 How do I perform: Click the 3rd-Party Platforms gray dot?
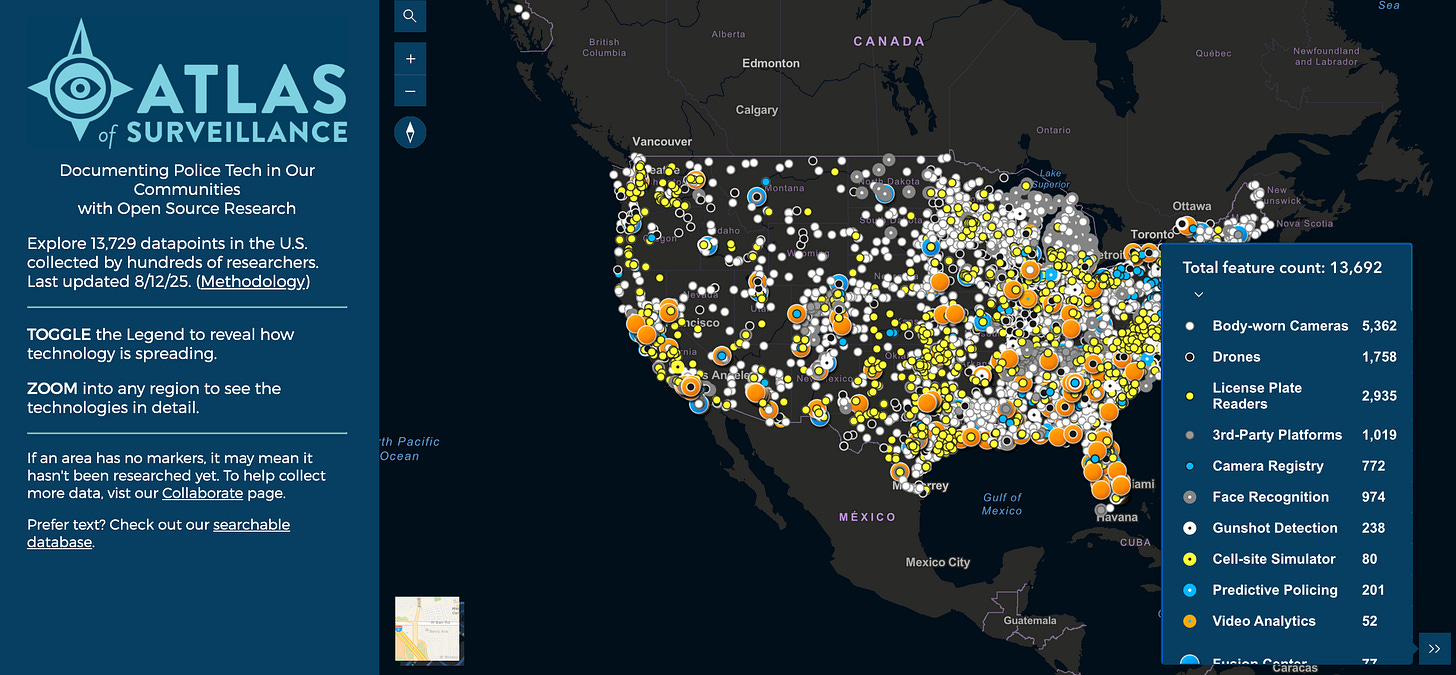1189,435
